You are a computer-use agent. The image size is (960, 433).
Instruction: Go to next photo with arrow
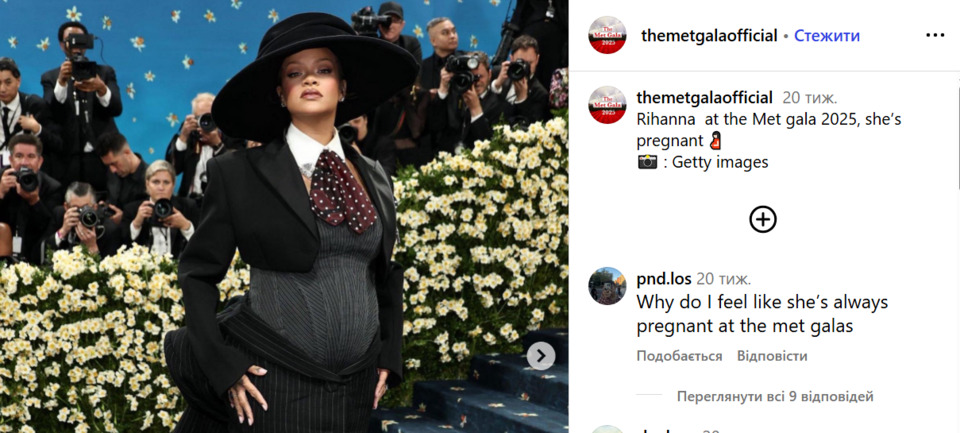(x=541, y=356)
